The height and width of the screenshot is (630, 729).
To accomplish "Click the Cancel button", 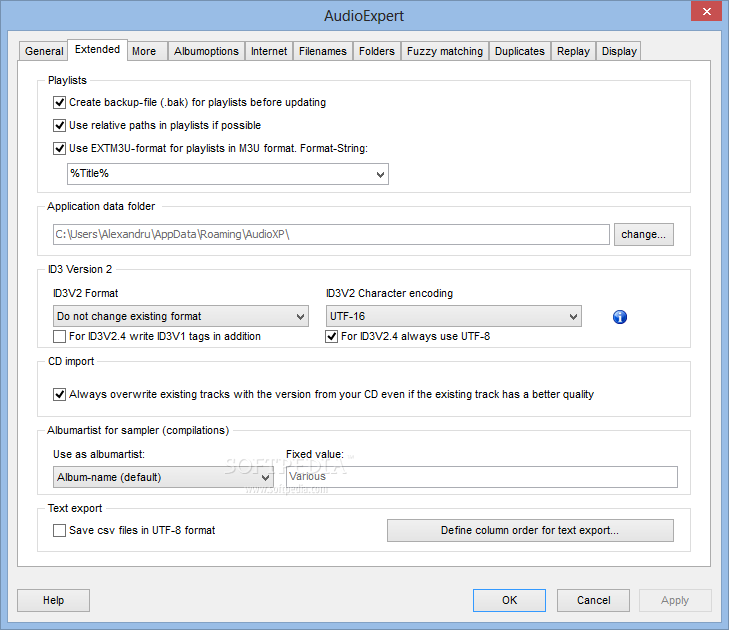I will [593, 600].
